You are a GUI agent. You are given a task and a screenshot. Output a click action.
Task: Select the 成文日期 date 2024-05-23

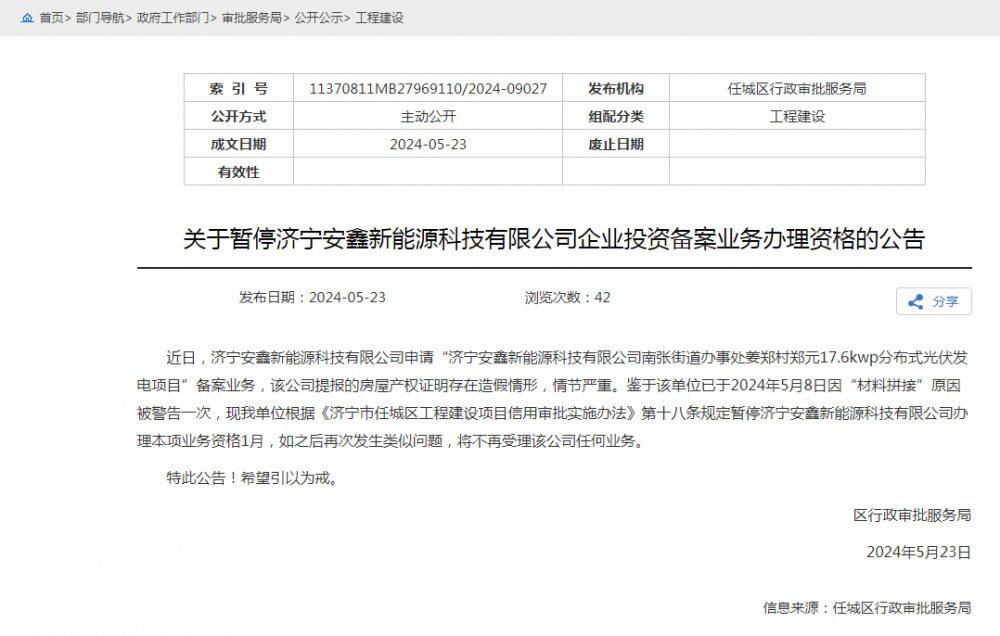point(428,144)
